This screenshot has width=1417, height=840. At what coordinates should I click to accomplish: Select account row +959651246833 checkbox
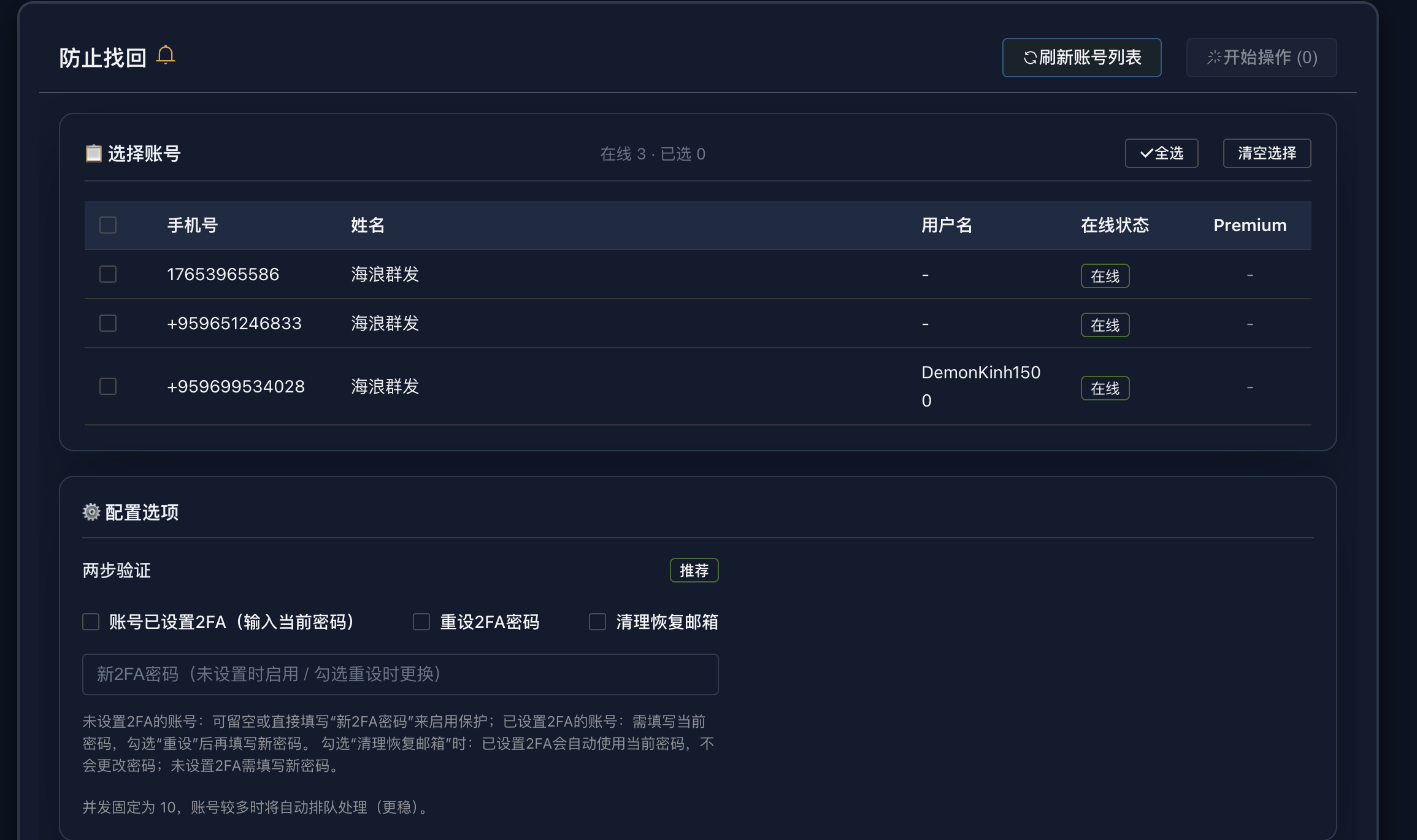[x=107, y=323]
